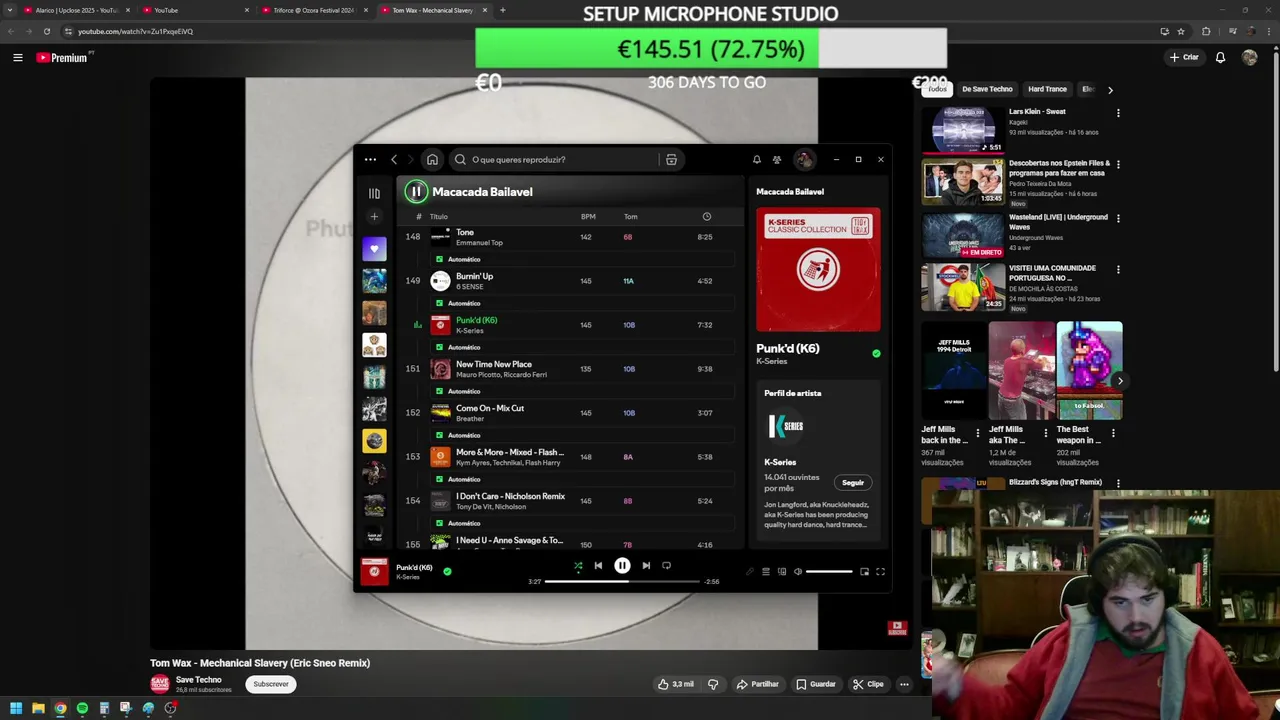Toggle Automático checkbox under Punk'd (K6)
1280x720 pixels.
[439, 347]
